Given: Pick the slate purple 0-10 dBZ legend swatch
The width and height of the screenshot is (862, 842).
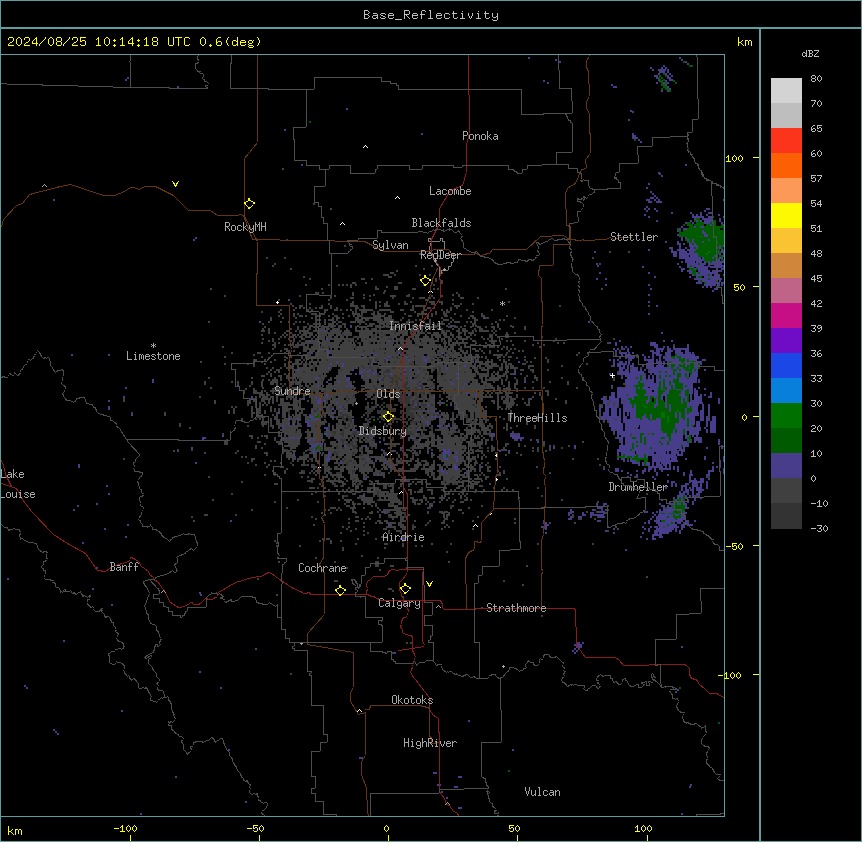Looking at the screenshot, I should (x=786, y=466).
